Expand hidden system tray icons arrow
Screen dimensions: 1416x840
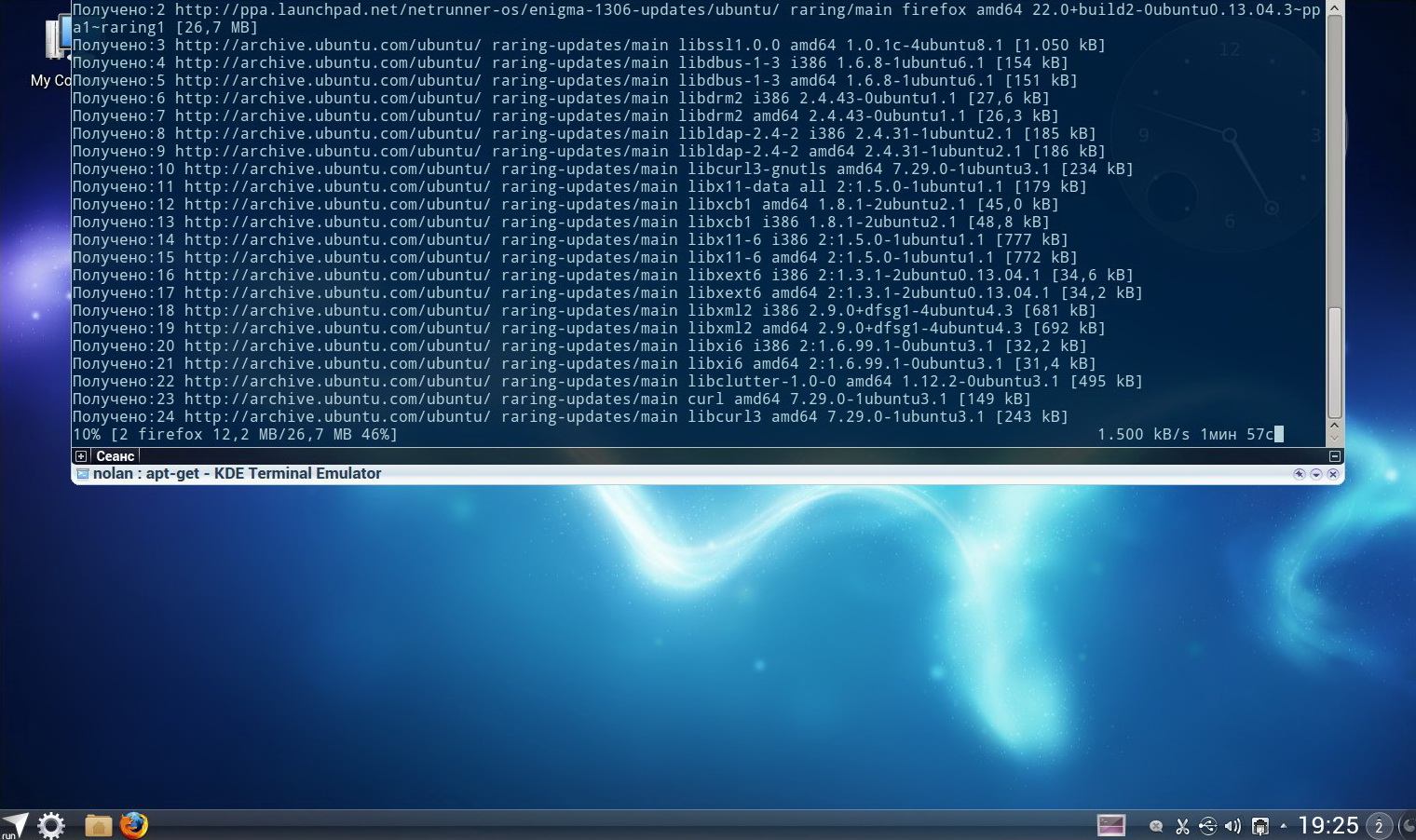coord(1283,825)
